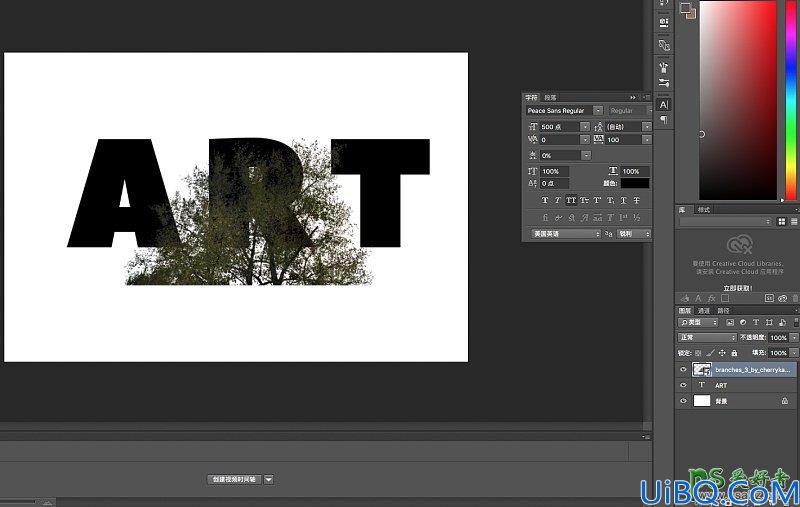Image resolution: width=800 pixels, height=507 pixels.
Task: Open the layer blend mode dropdown 正常
Action: tap(707, 338)
